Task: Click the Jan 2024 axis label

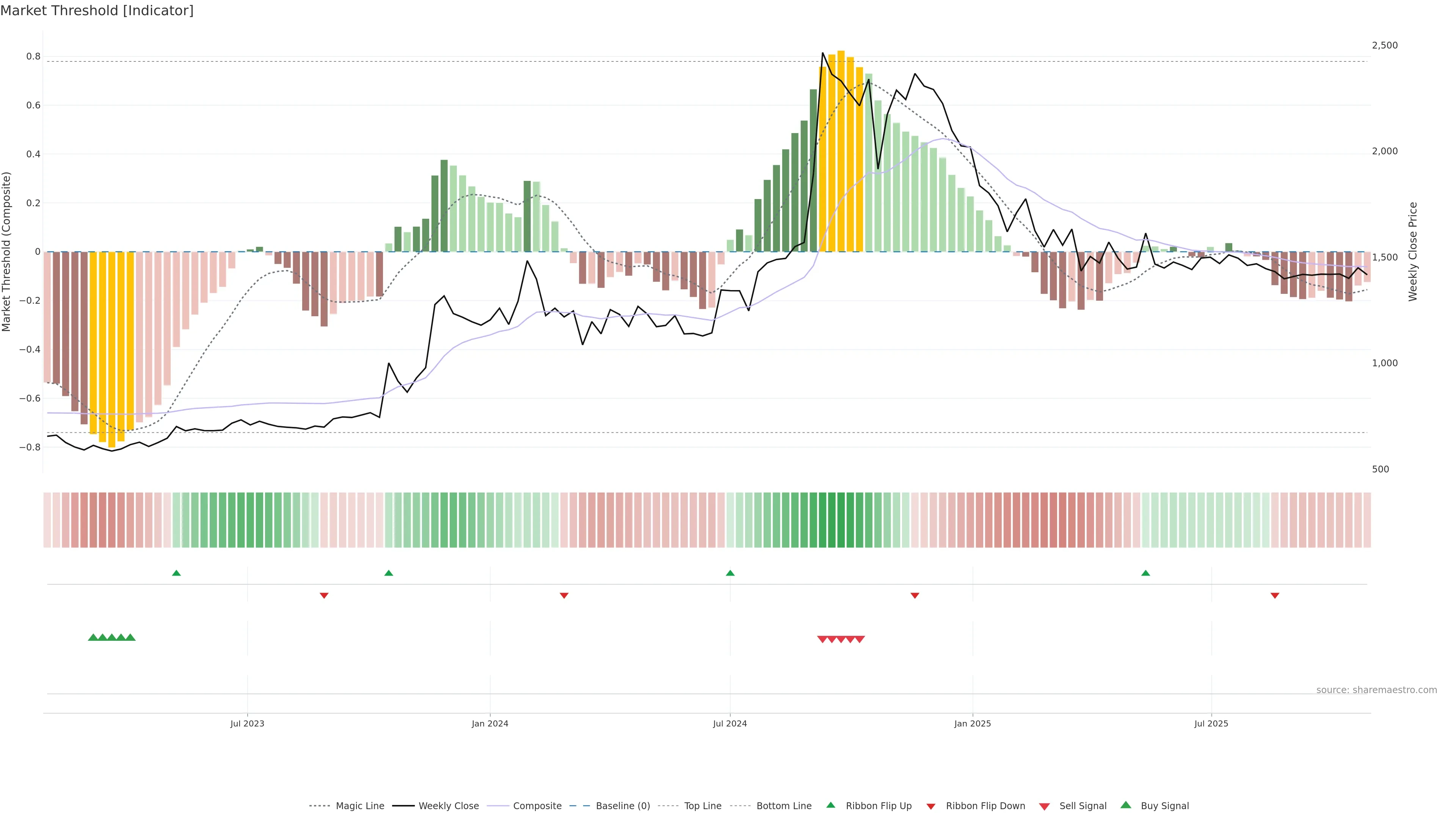Action: (x=490, y=723)
